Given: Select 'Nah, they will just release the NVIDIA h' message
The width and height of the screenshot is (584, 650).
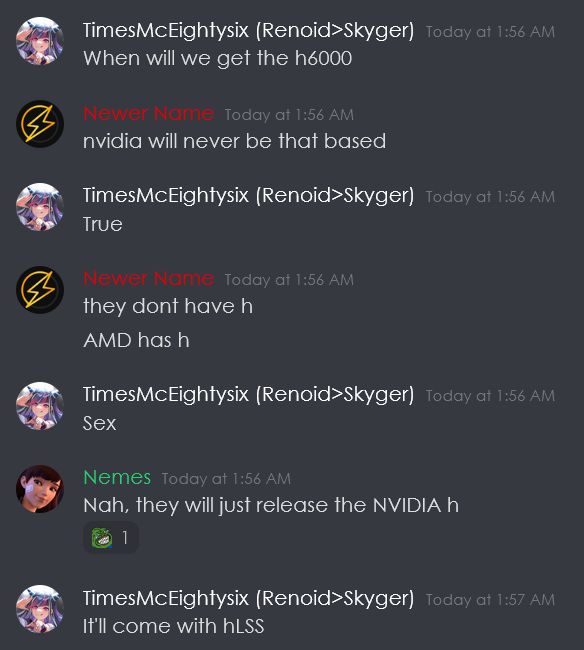Looking at the screenshot, I should coord(271,506).
